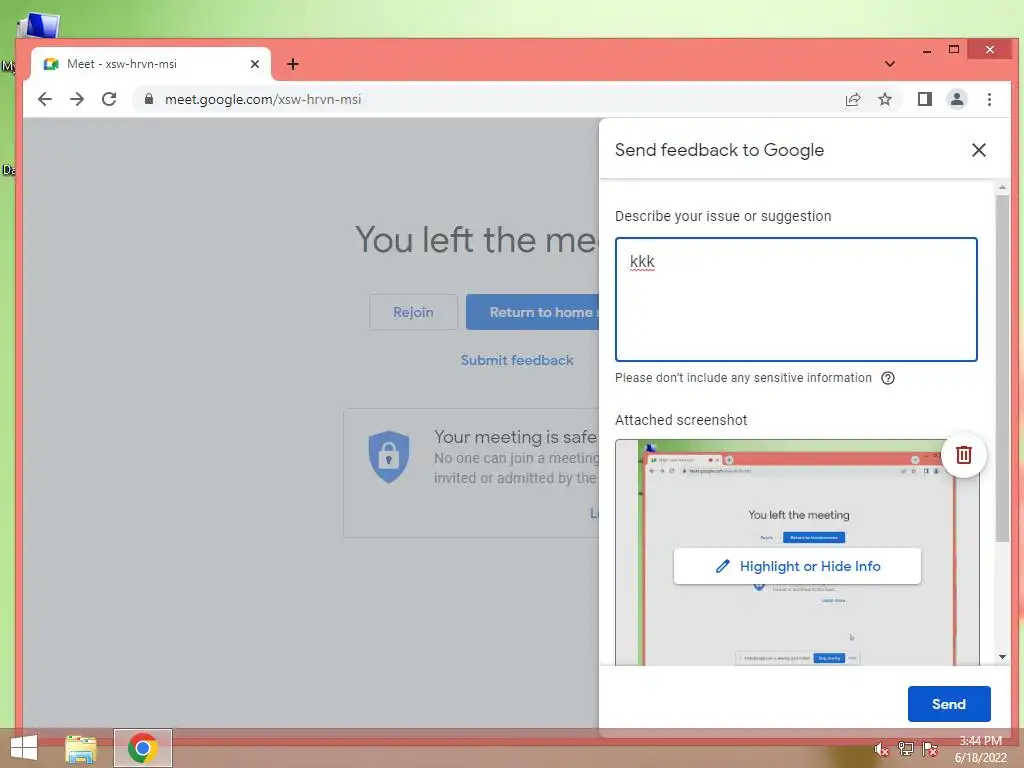Image resolution: width=1024 pixels, height=768 pixels.
Task: Click Chrome icon in taskbar
Action: pyautogui.click(x=142, y=748)
